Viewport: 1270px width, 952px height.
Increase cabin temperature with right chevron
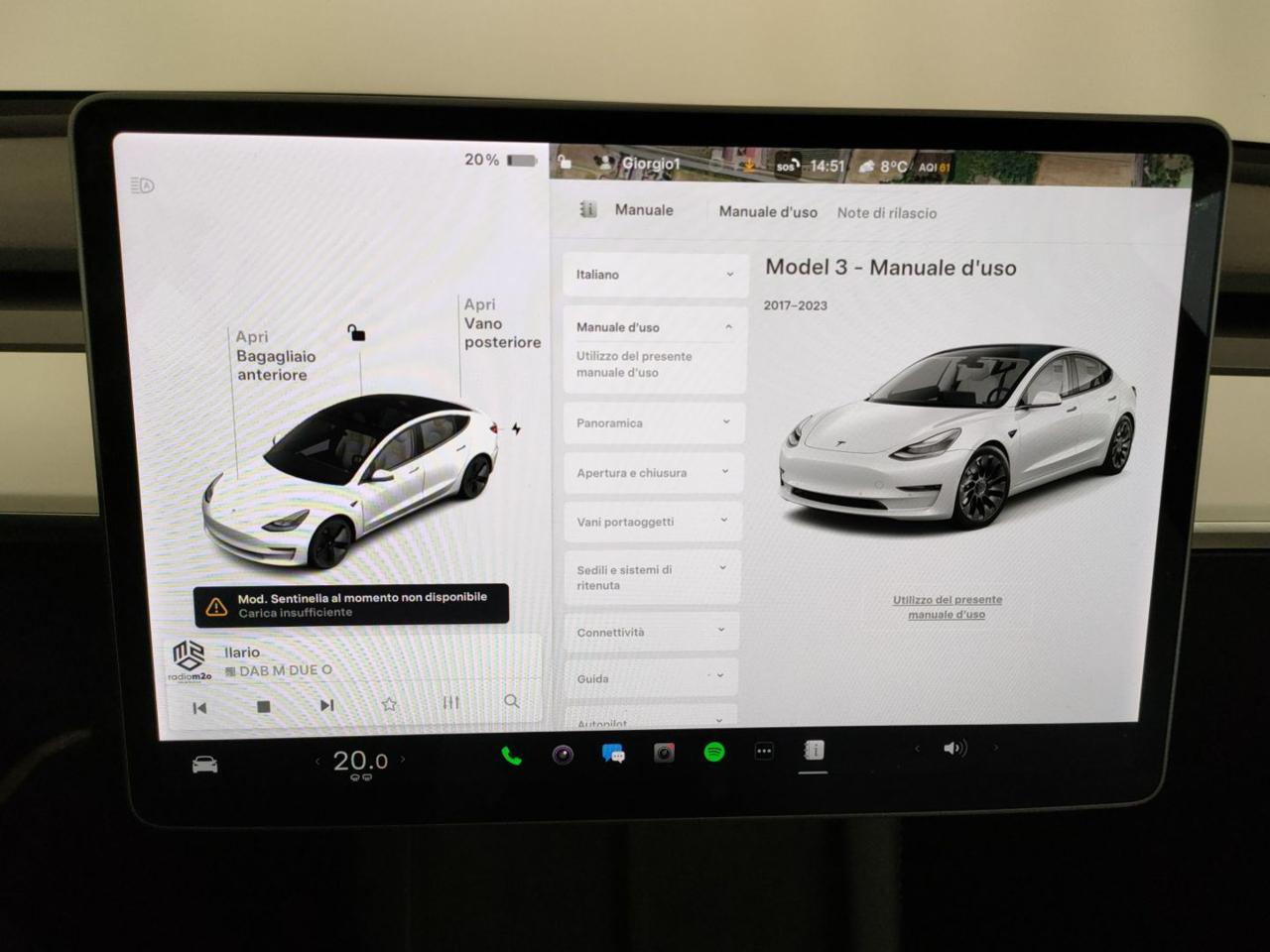pos(403,760)
